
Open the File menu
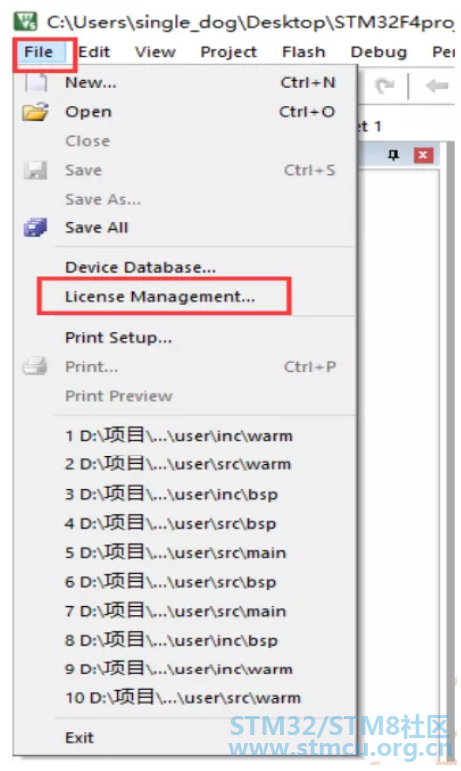(38, 52)
